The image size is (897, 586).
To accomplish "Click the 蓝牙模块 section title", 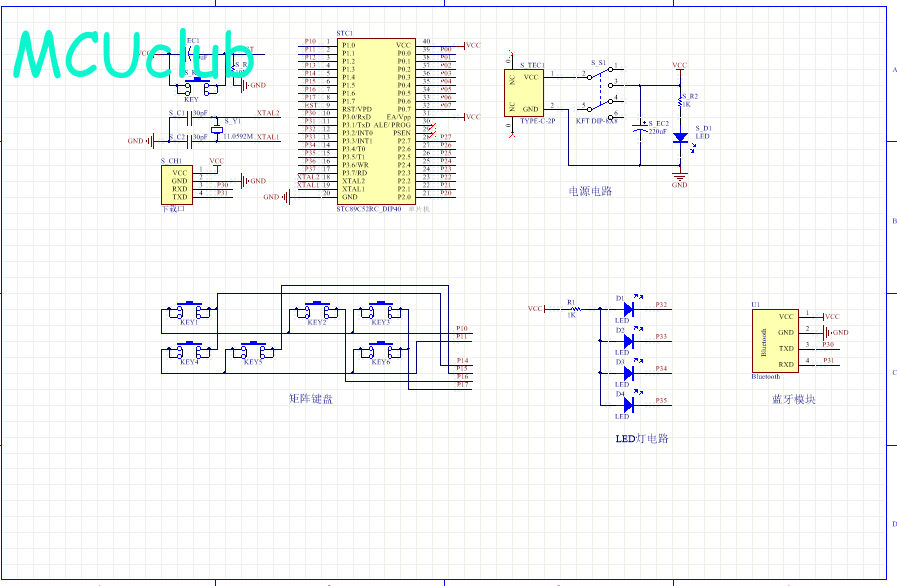I will (x=793, y=399).
